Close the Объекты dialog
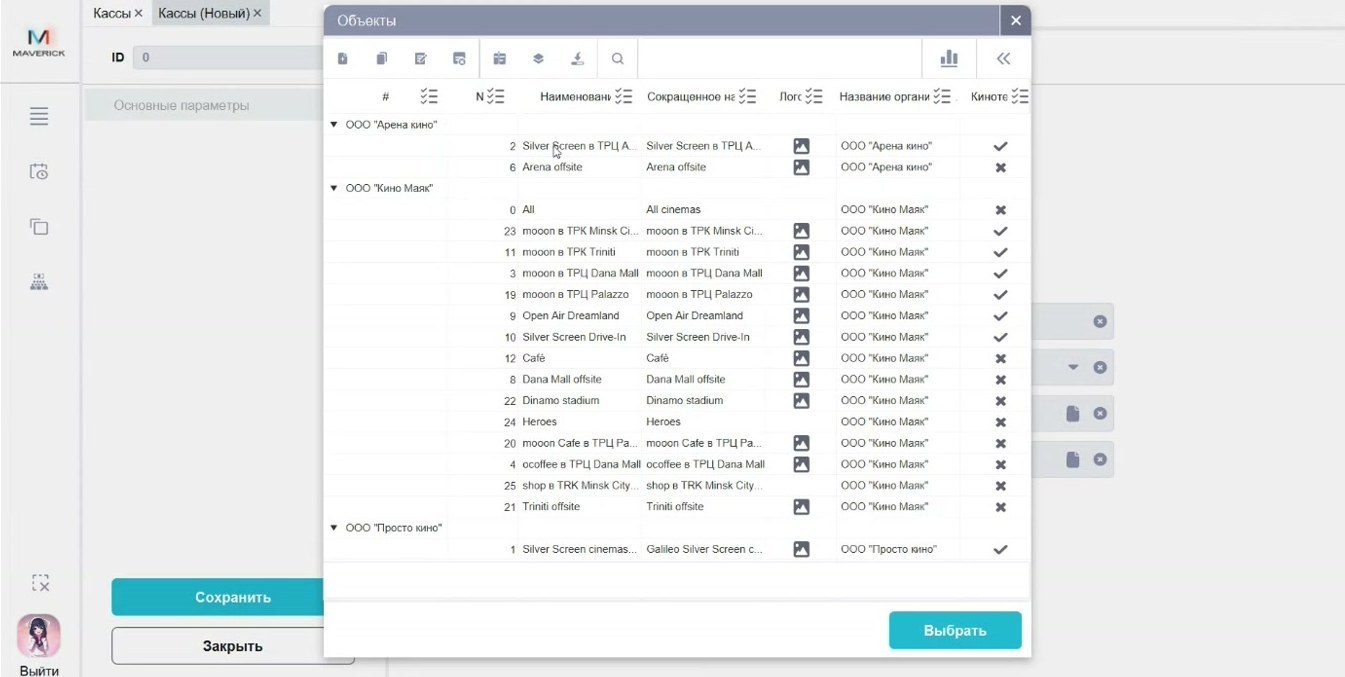1345x677 pixels. [x=1015, y=20]
